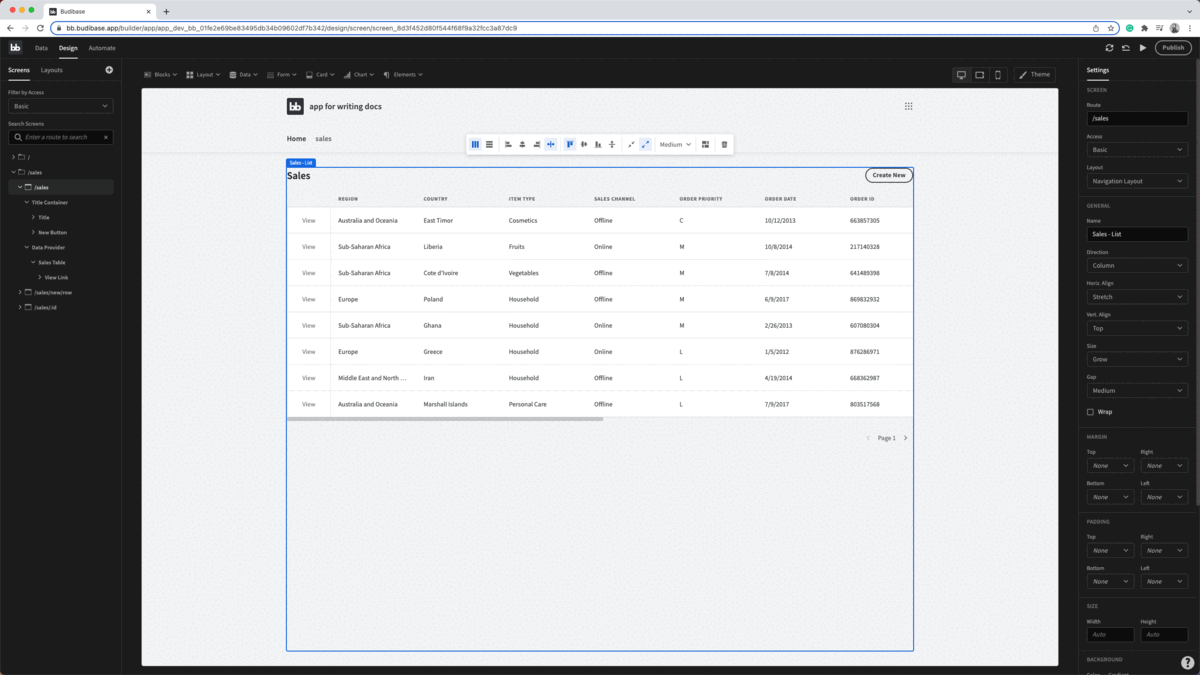Select the shrink size icon
The height and width of the screenshot is (675, 1200).
[631, 144]
